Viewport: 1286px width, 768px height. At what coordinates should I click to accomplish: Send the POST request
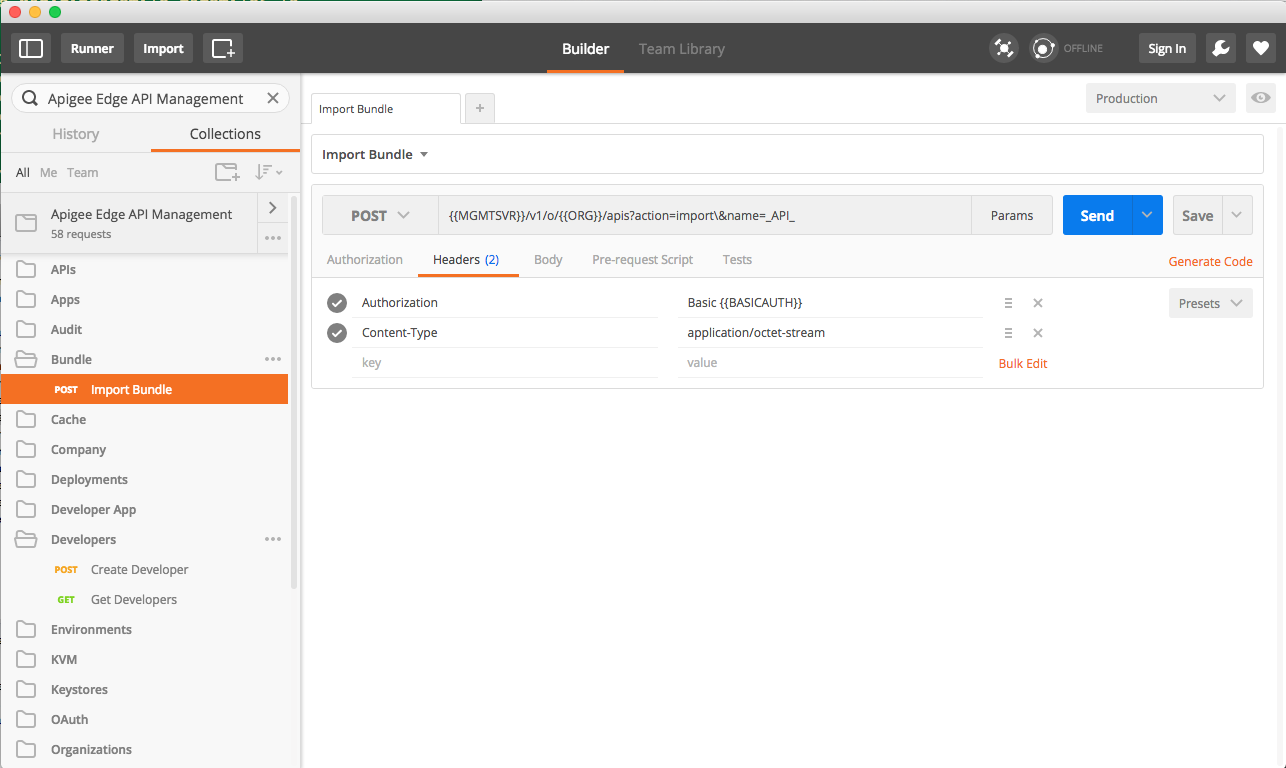click(1097, 215)
